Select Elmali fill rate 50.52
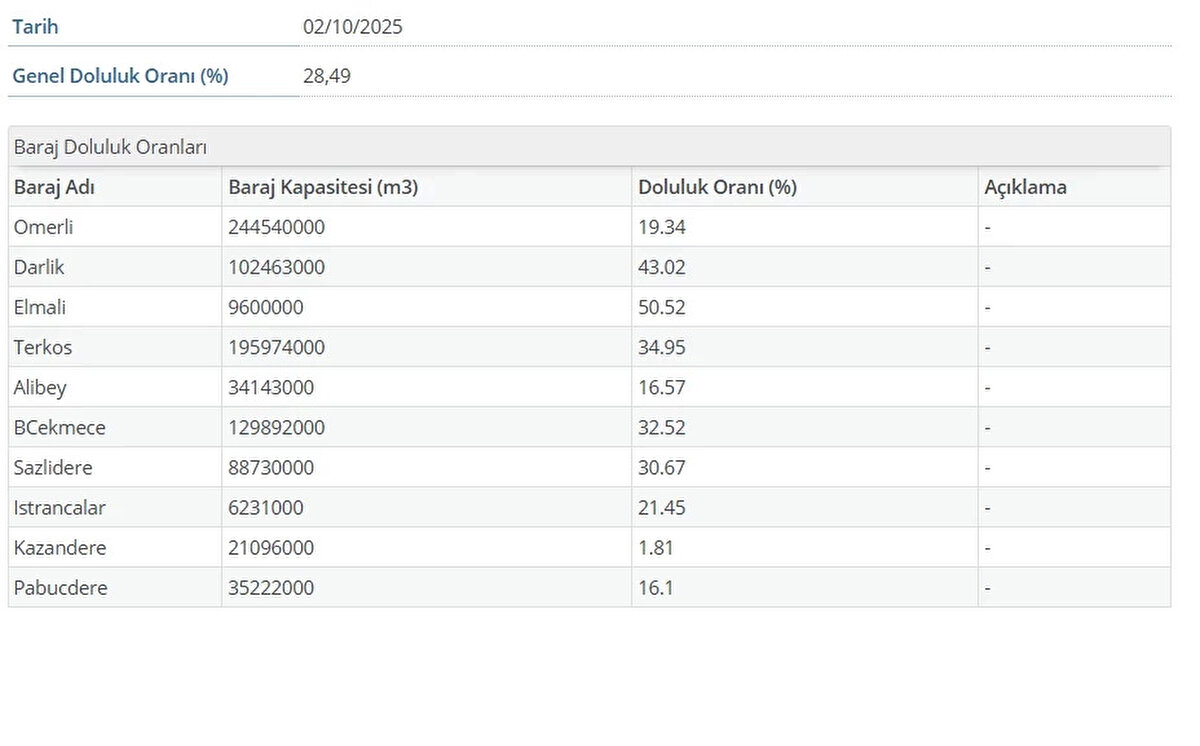The width and height of the screenshot is (1200, 746). tap(661, 307)
